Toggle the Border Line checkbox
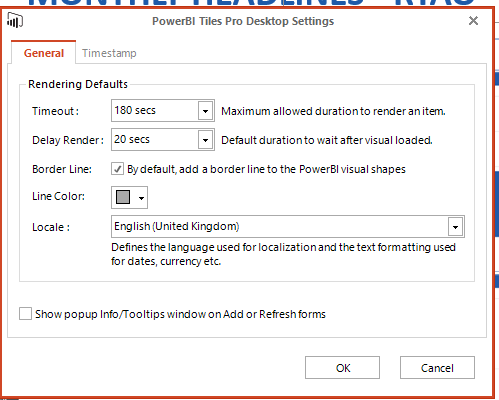 117,169
